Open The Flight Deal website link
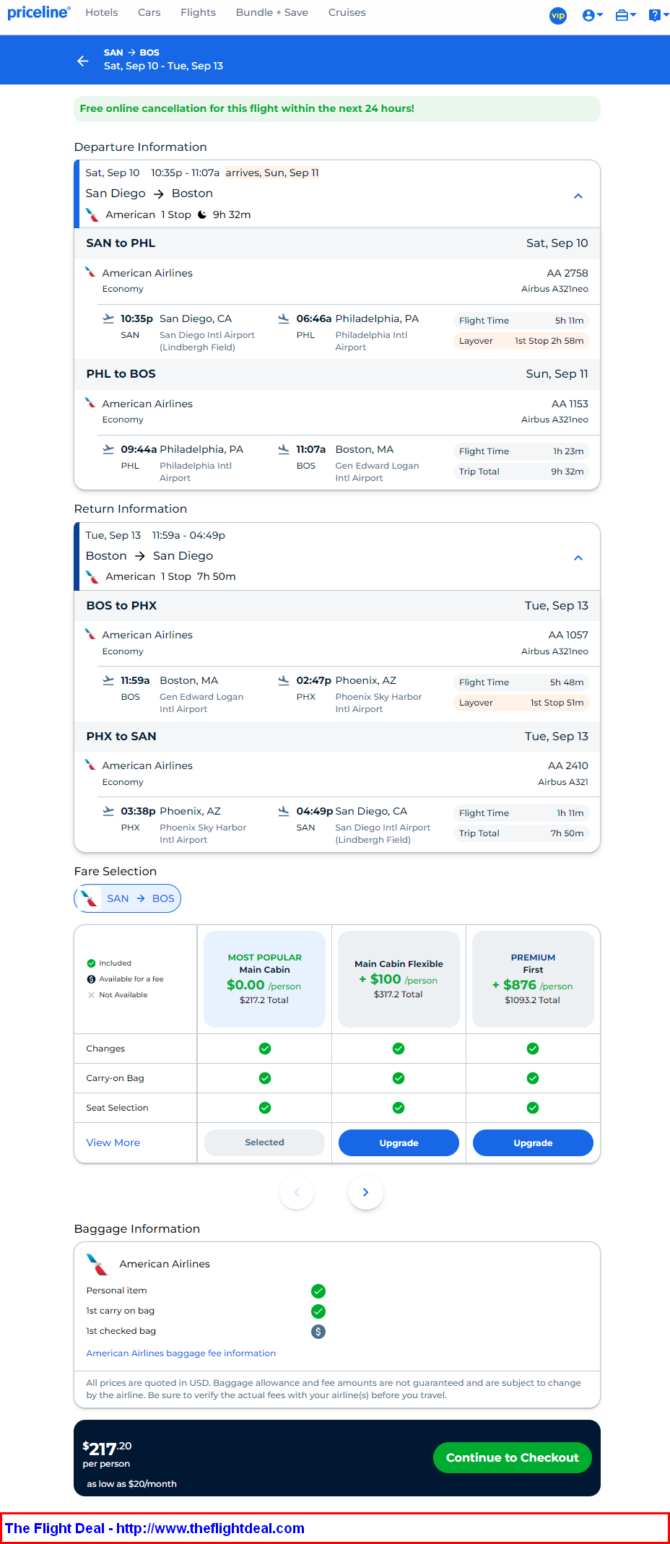The height and width of the screenshot is (1544, 670). pyautogui.click(x=155, y=1529)
